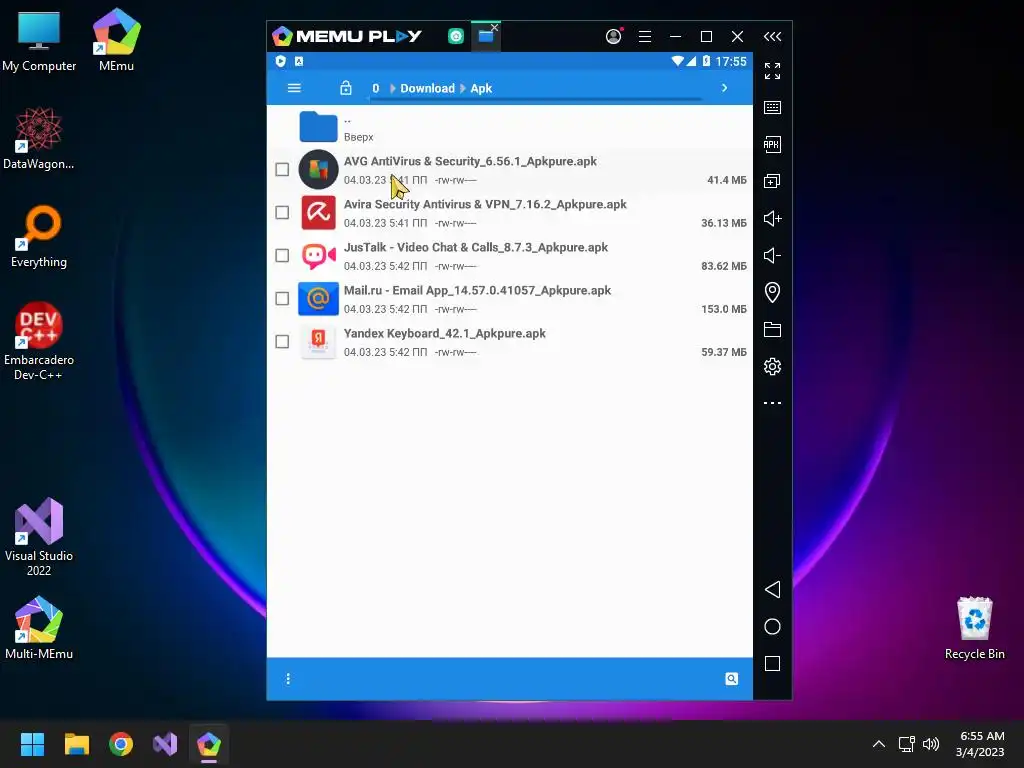Open MEmu settings gear
This screenshot has width=1024, height=768.
coord(773,366)
